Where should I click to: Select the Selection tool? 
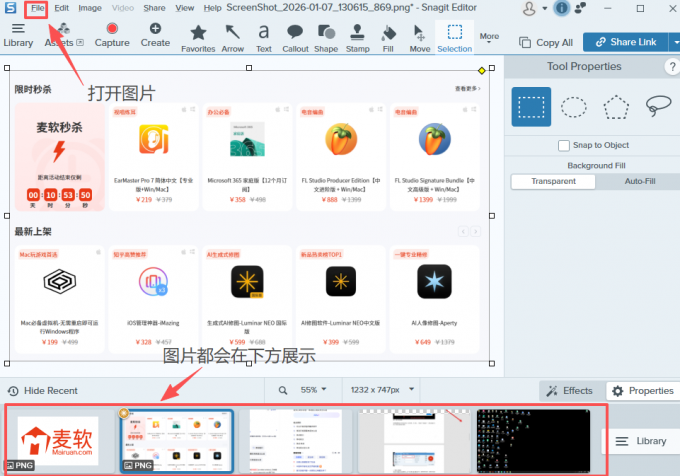454,39
